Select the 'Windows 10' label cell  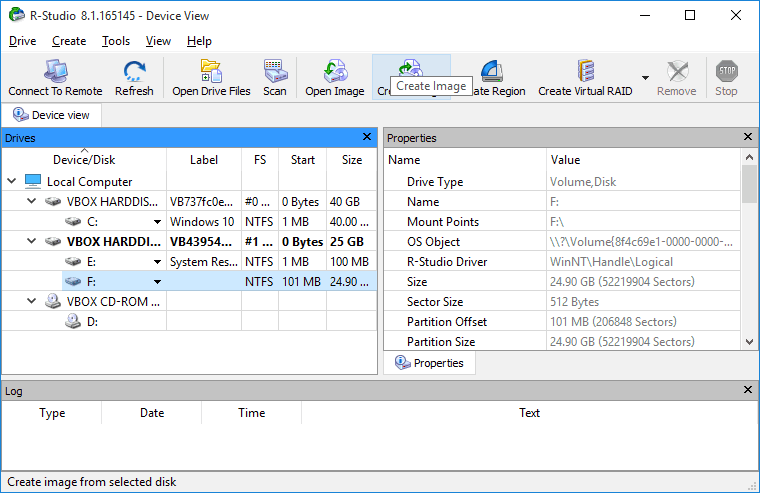pos(204,222)
